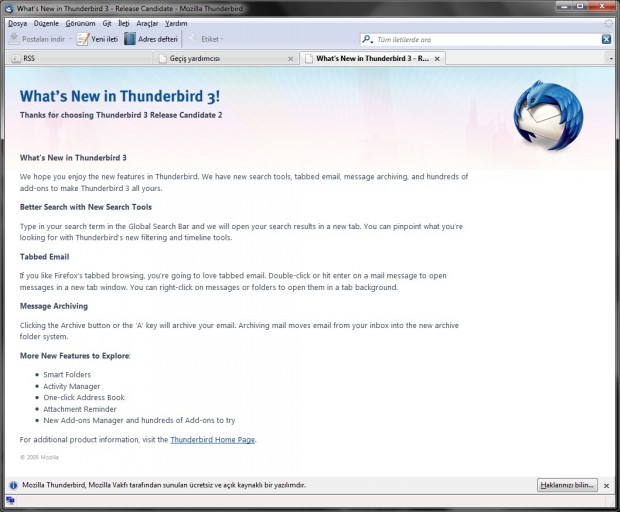
Task: Click the Geçiş yardımcısı tab page icon
Action: [x=162, y=59]
